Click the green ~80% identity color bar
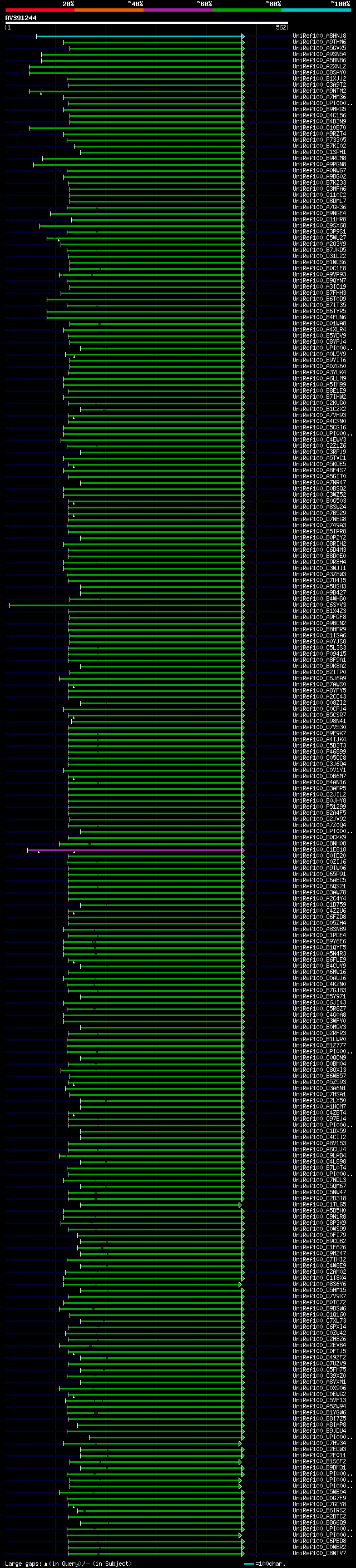 click(246, 10)
